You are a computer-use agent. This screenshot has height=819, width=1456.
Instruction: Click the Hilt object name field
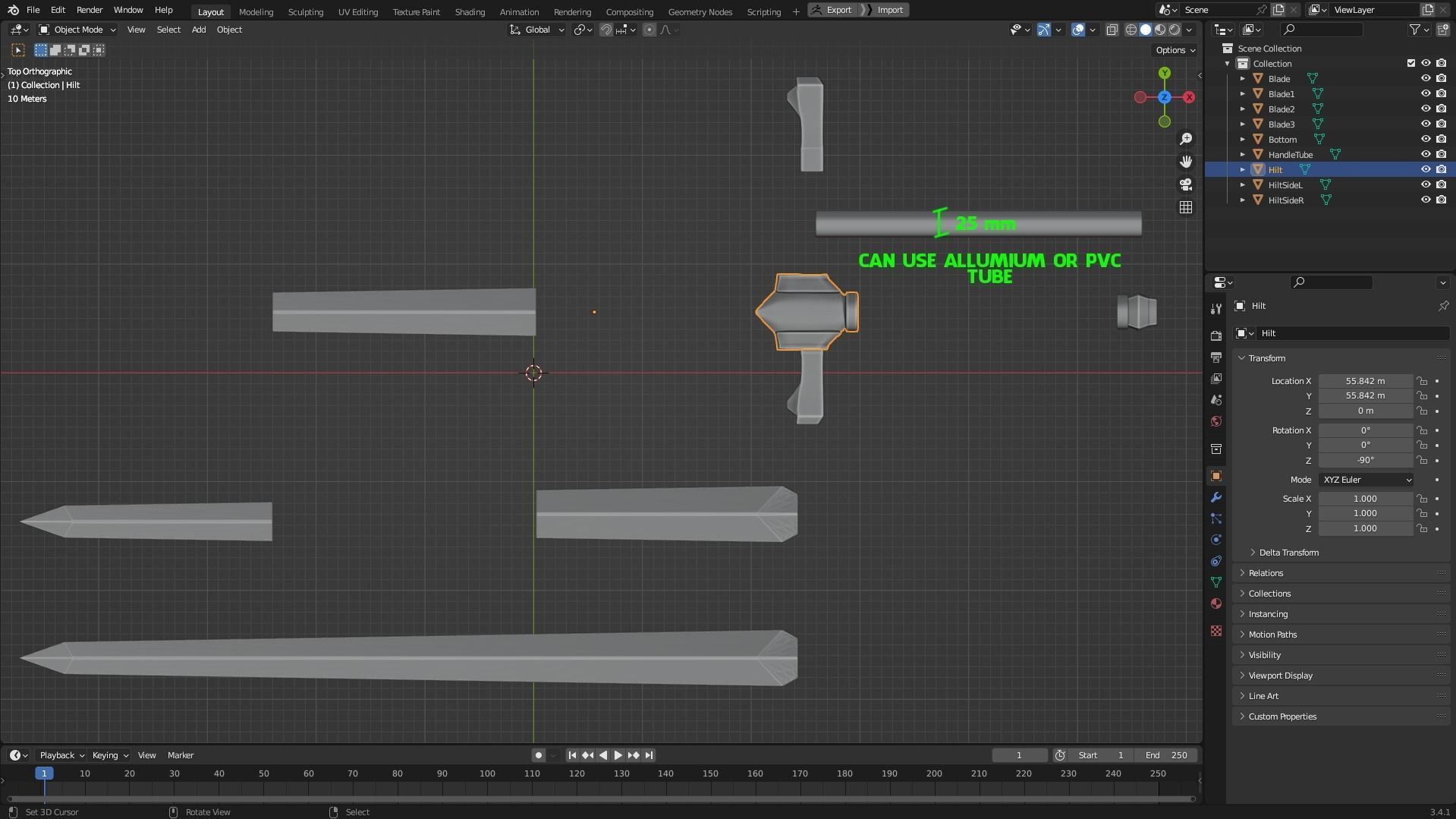[x=1354, y=333]
